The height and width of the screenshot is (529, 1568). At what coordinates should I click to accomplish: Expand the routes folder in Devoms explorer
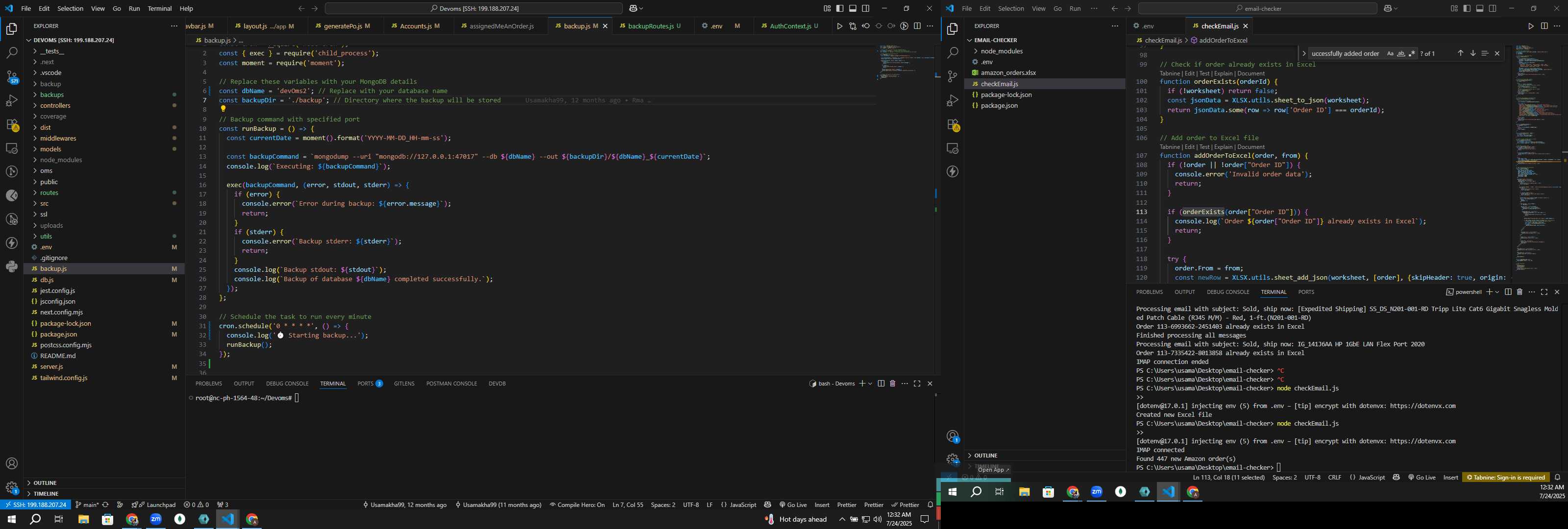tap(103, 193)
